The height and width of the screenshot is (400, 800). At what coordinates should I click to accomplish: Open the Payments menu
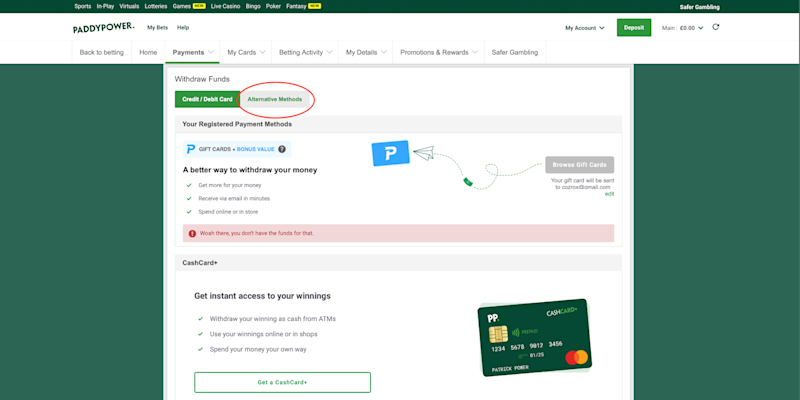pyautogui.click(x=192, y=52)
